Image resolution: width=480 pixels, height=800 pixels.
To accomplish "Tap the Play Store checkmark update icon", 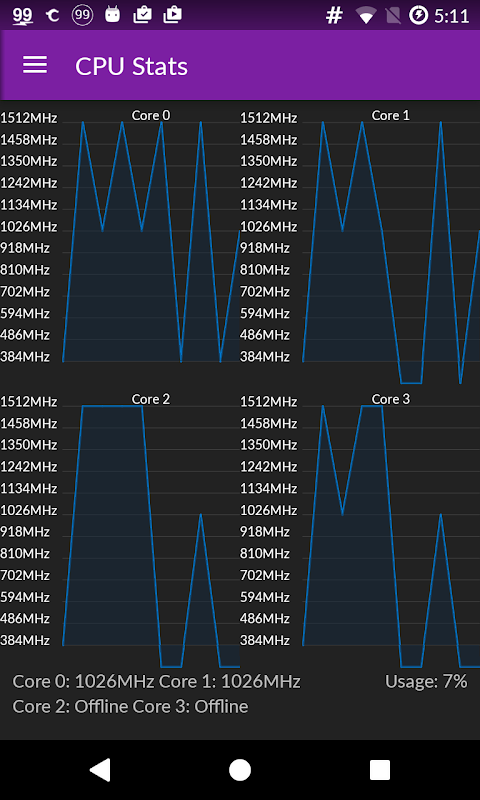I will [x=143, y=15].
